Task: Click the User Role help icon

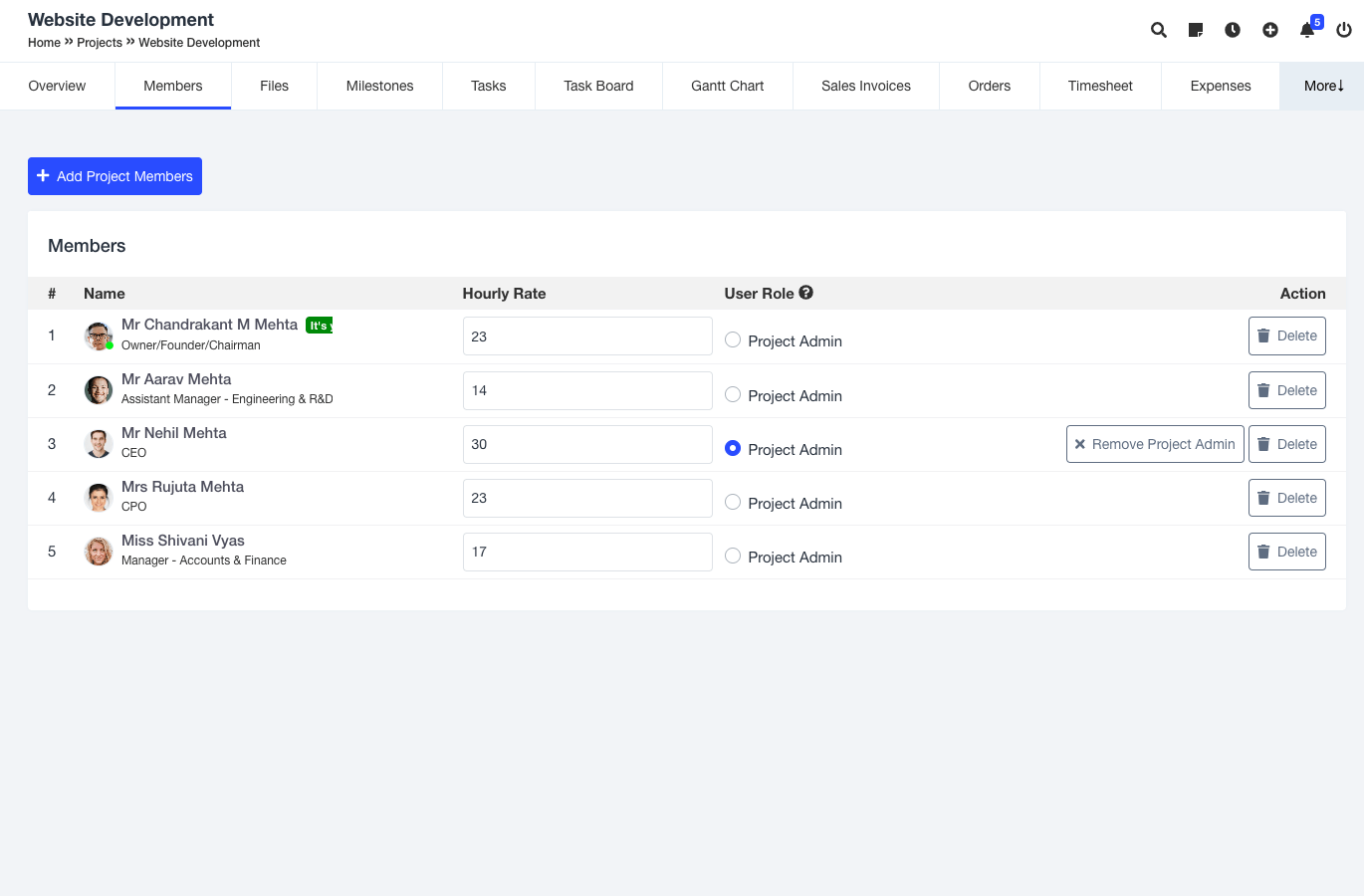Action: [806, 293]
